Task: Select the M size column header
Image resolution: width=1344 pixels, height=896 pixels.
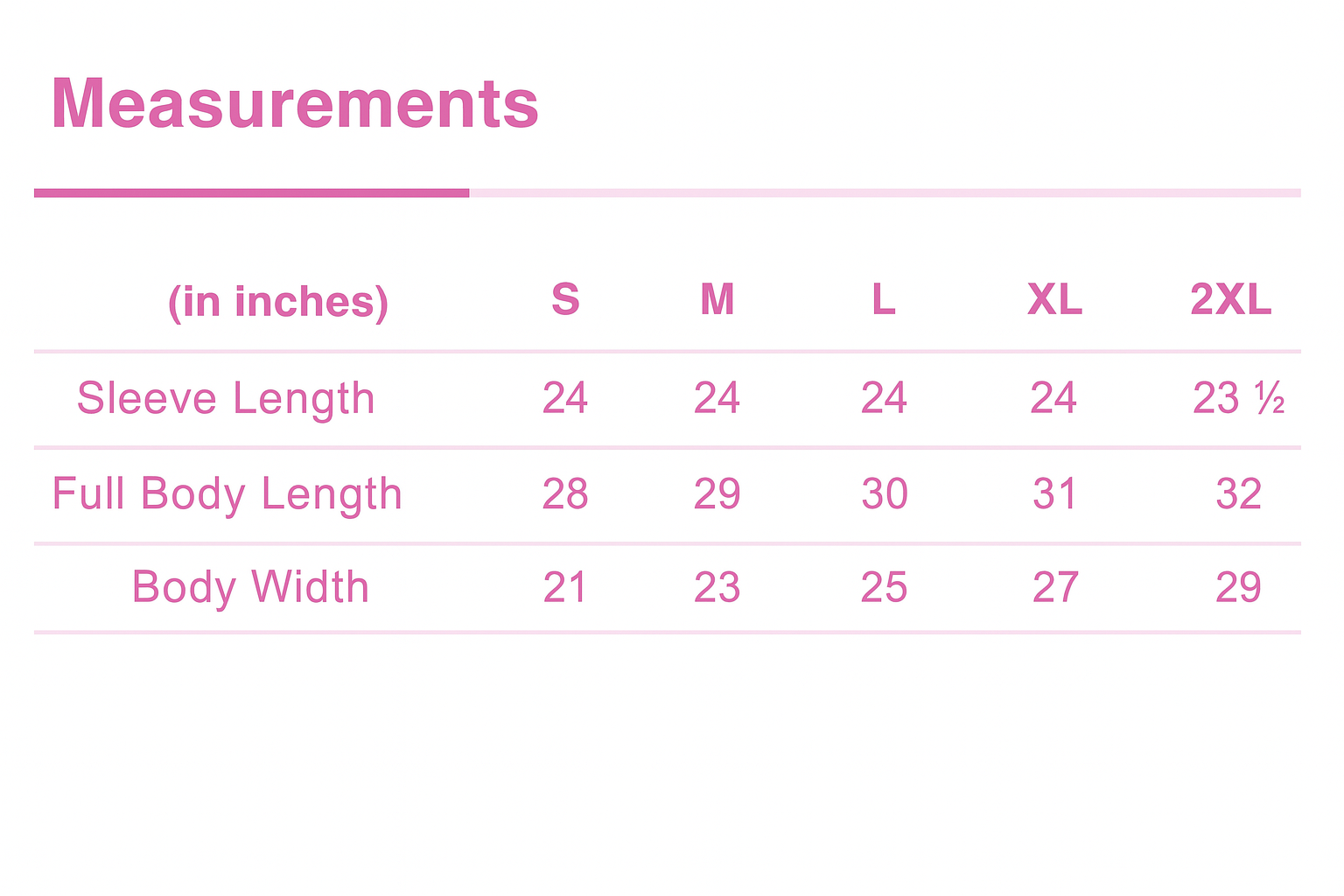Action: [717, 300]
